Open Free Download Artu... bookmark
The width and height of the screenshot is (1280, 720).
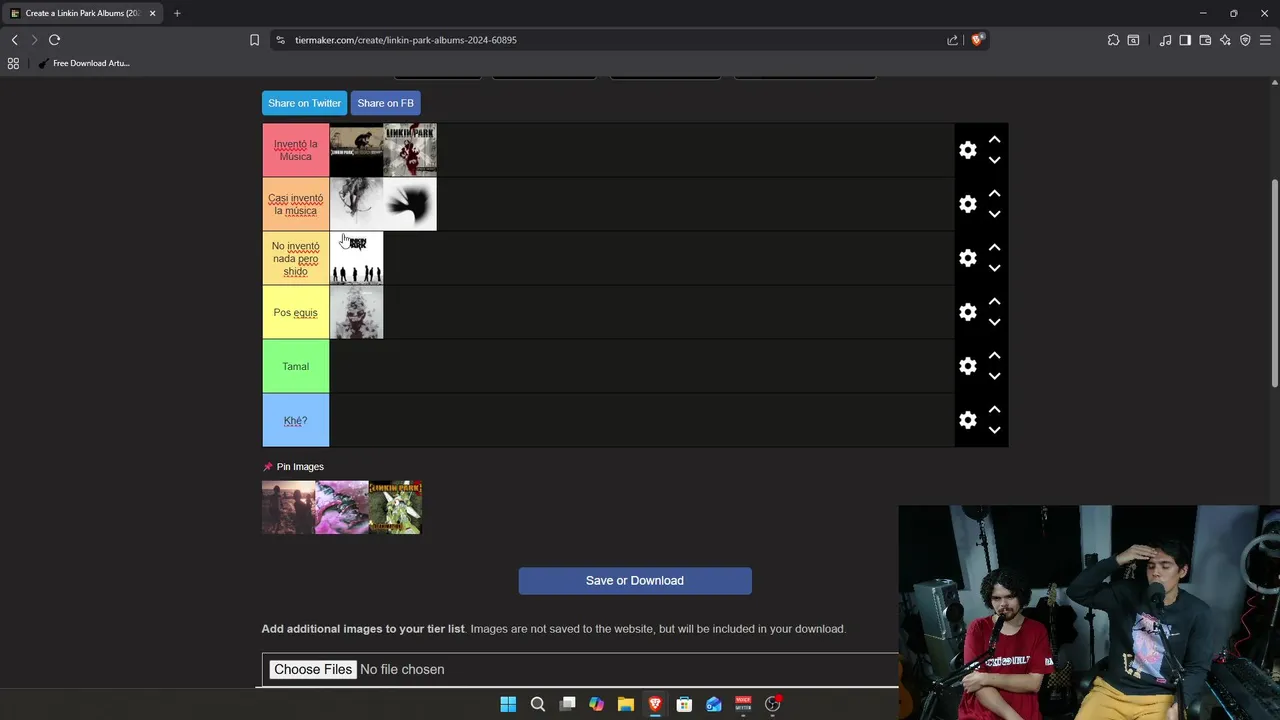tap(85, 63)
